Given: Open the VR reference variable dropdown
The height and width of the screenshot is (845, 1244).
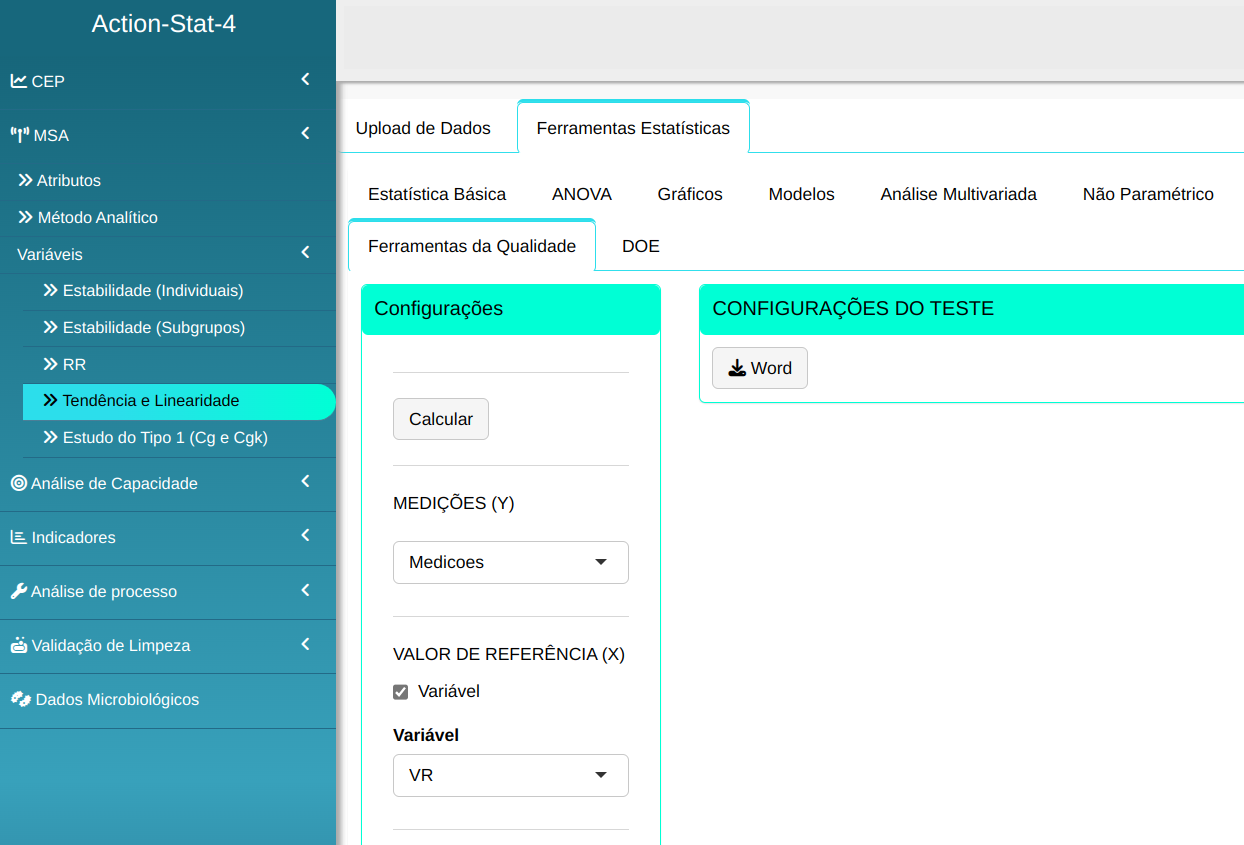Looking at the screenshot, I should [x=510, y=775].
